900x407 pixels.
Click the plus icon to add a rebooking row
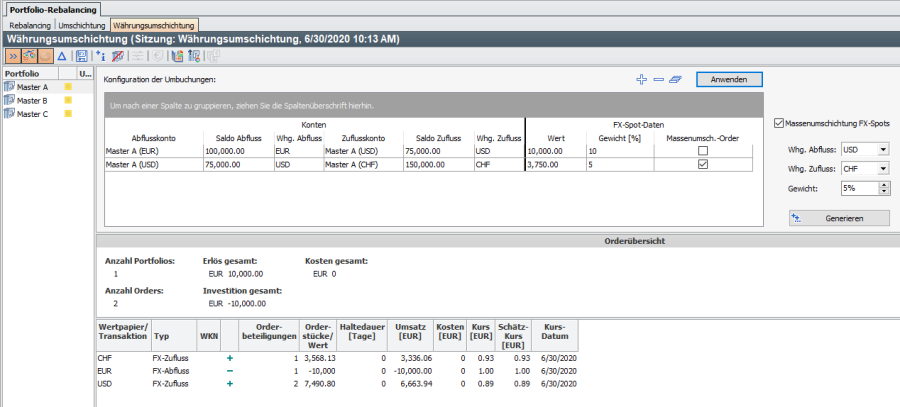642,79
